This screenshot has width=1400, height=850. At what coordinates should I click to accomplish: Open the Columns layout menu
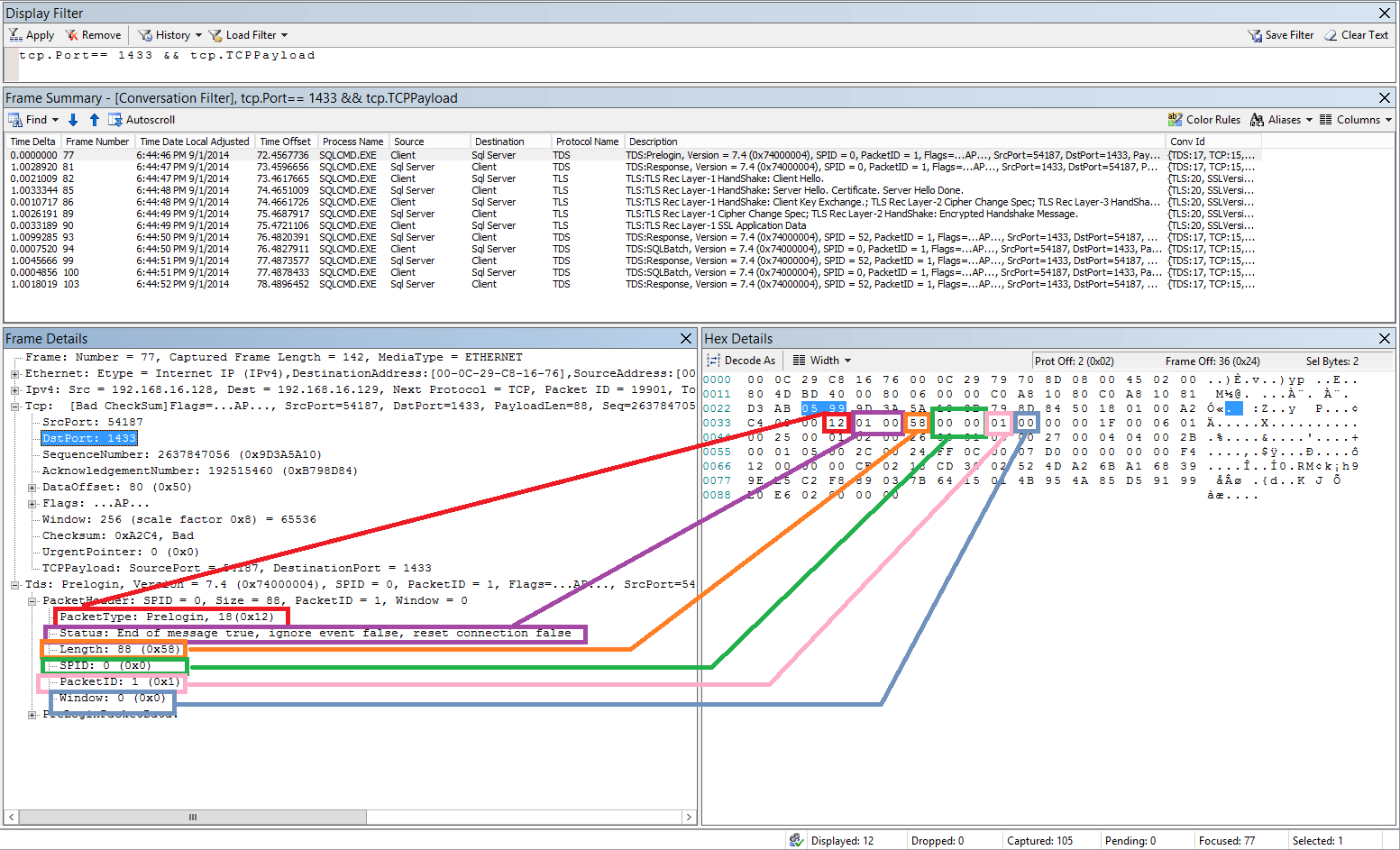[1350, 118]
